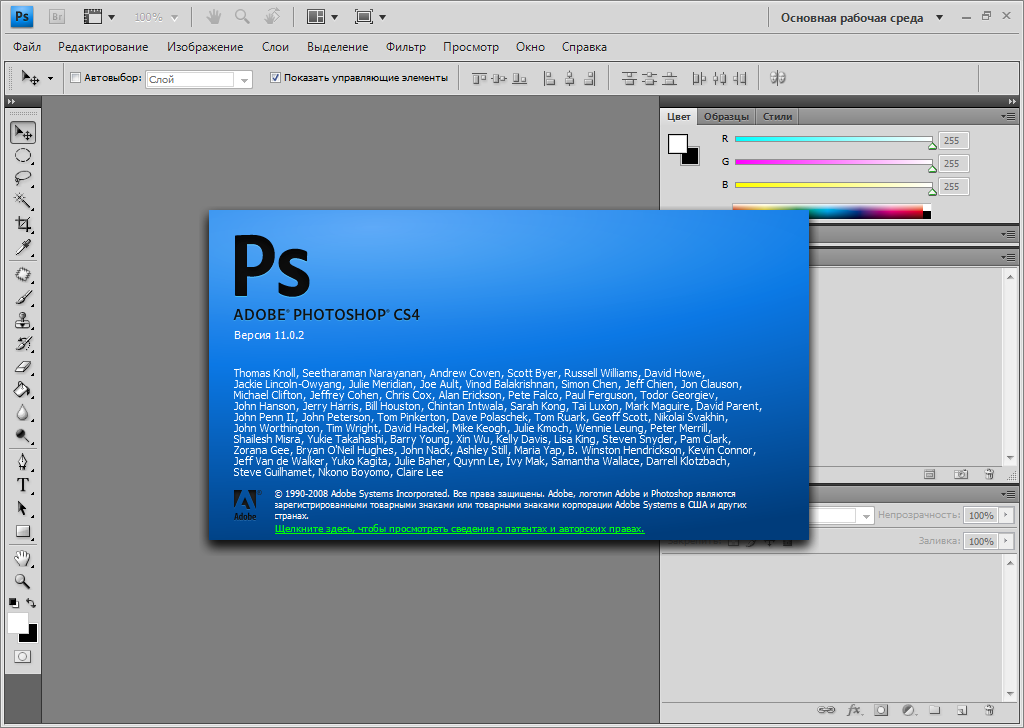The image size is (1024, 728).
Task: Select the Zoom tool in the toolbox
Action: pos(23,581)
